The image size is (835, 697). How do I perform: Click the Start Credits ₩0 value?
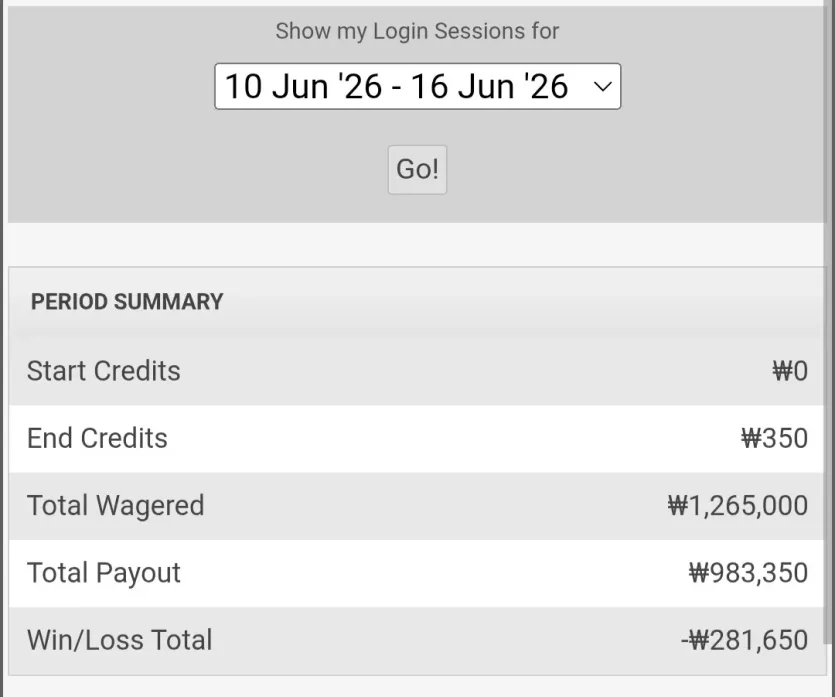(x=790, y=371)
